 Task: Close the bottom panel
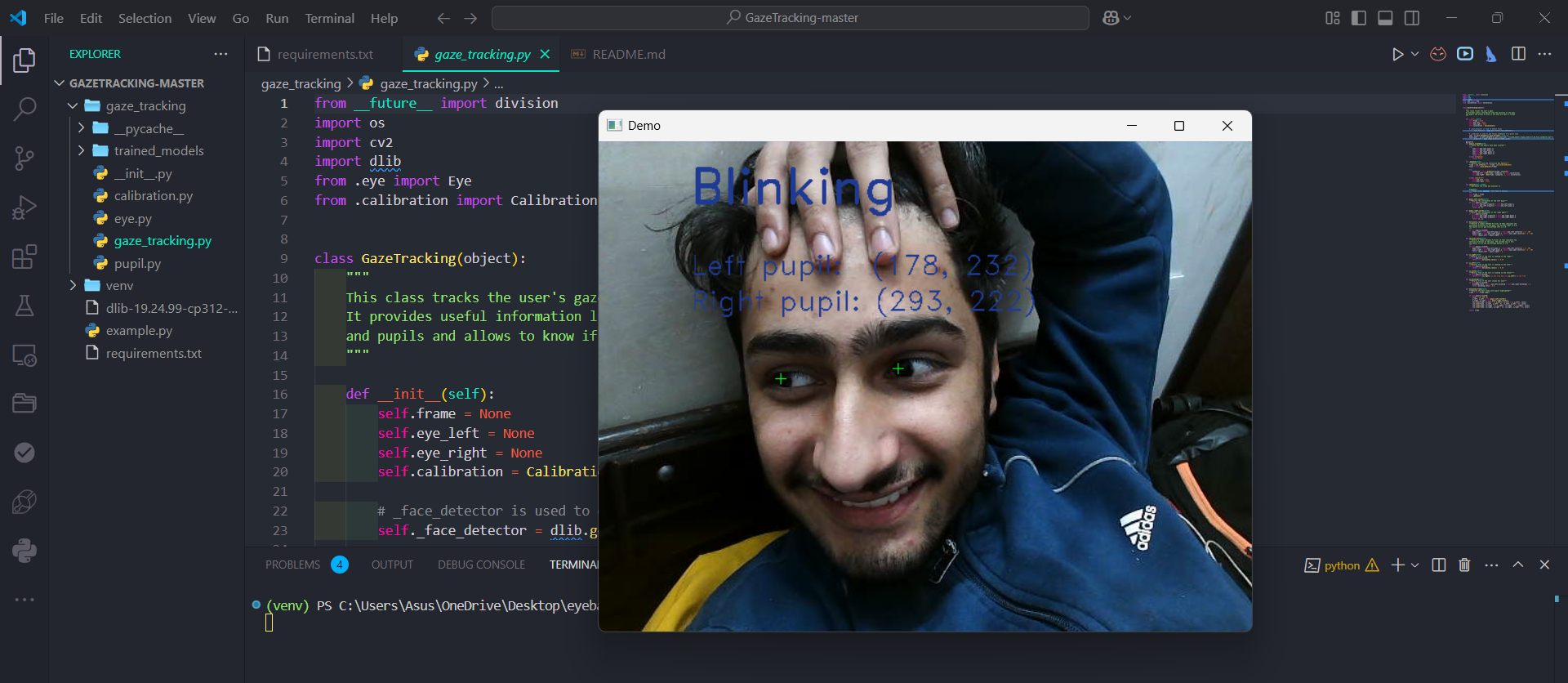pos(1544,565)
